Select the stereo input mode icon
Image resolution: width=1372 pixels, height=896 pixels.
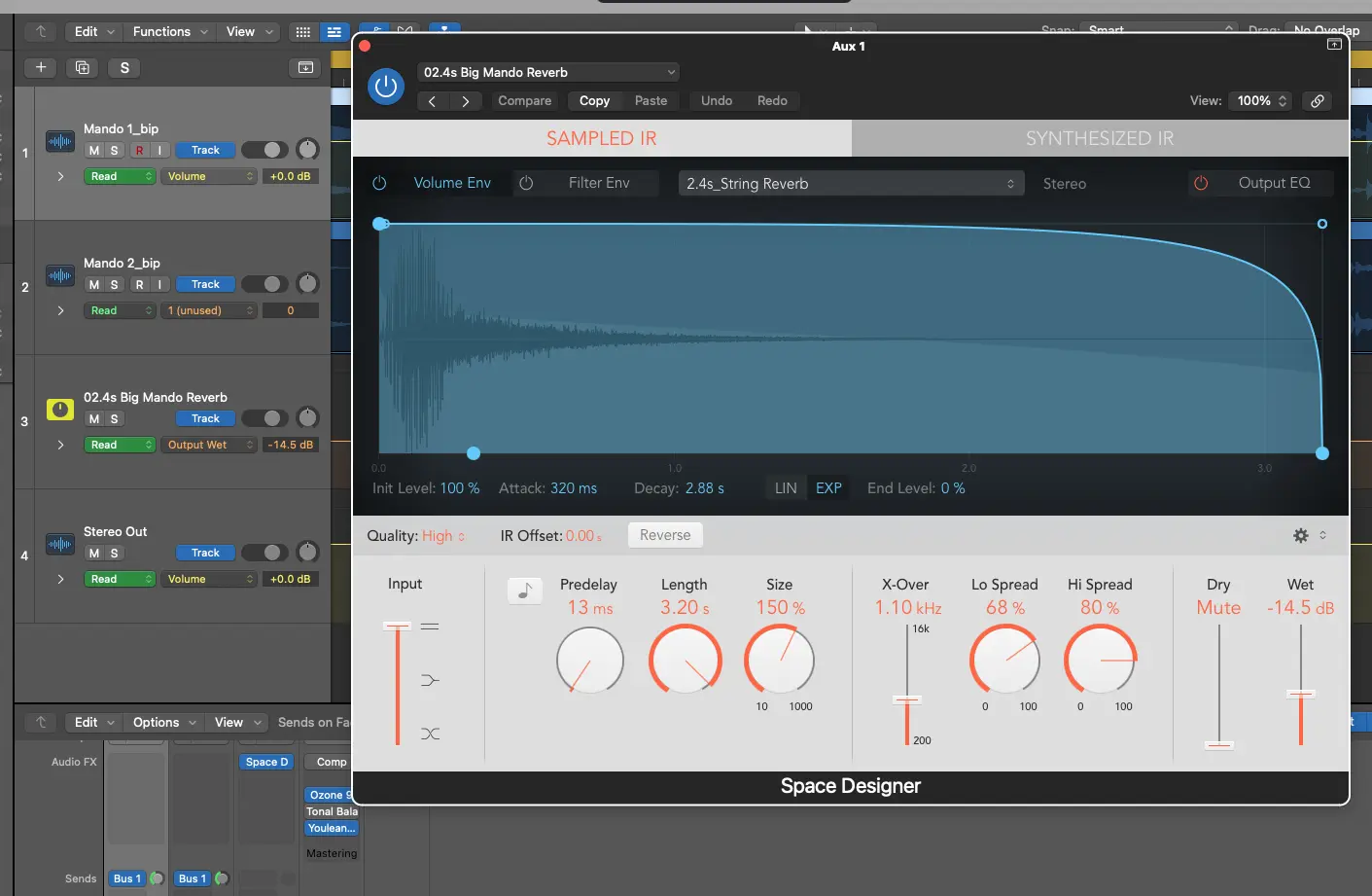(430, 627)
